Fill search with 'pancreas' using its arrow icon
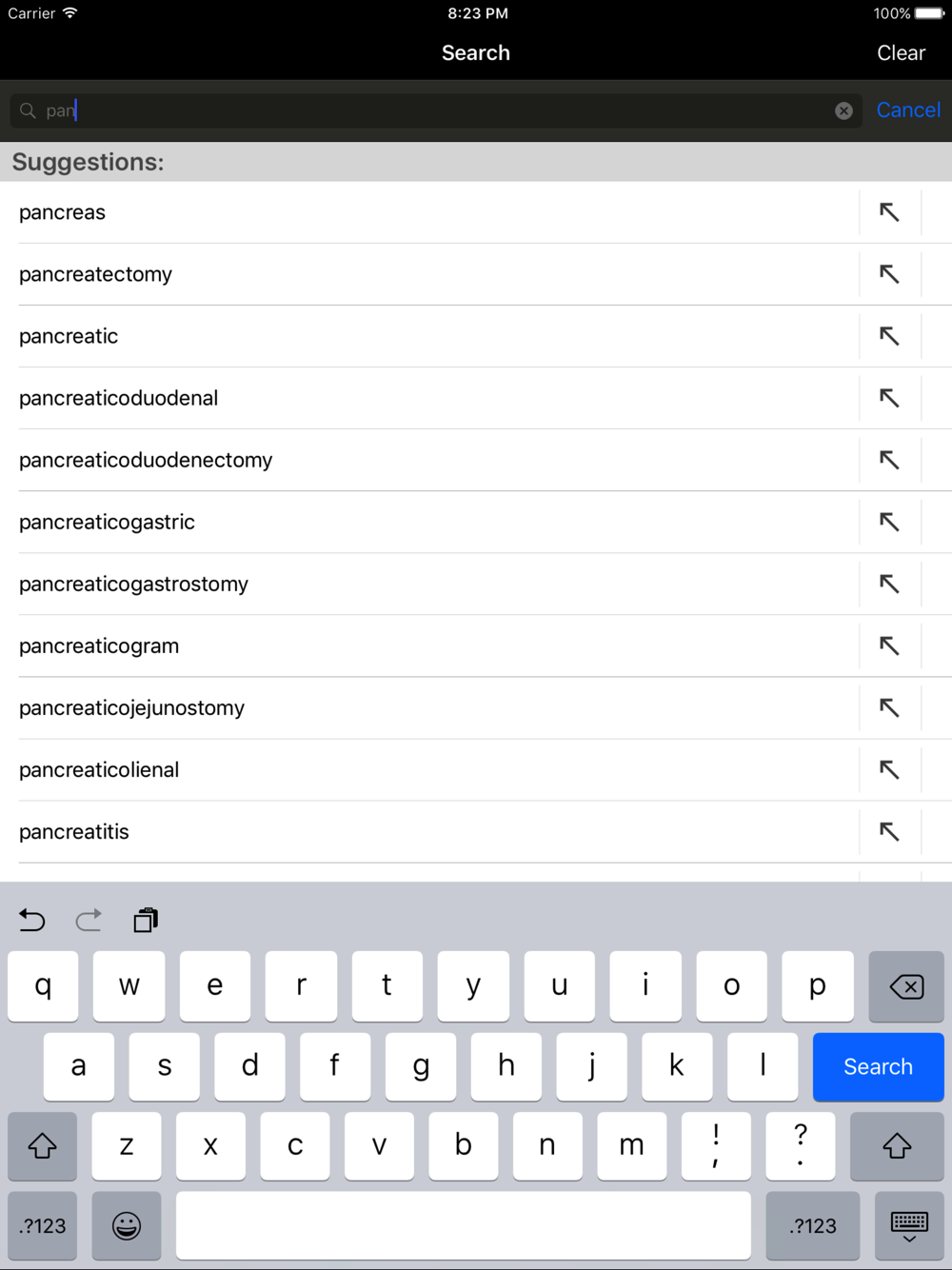The image size is (952, 1270). (889, 212)
